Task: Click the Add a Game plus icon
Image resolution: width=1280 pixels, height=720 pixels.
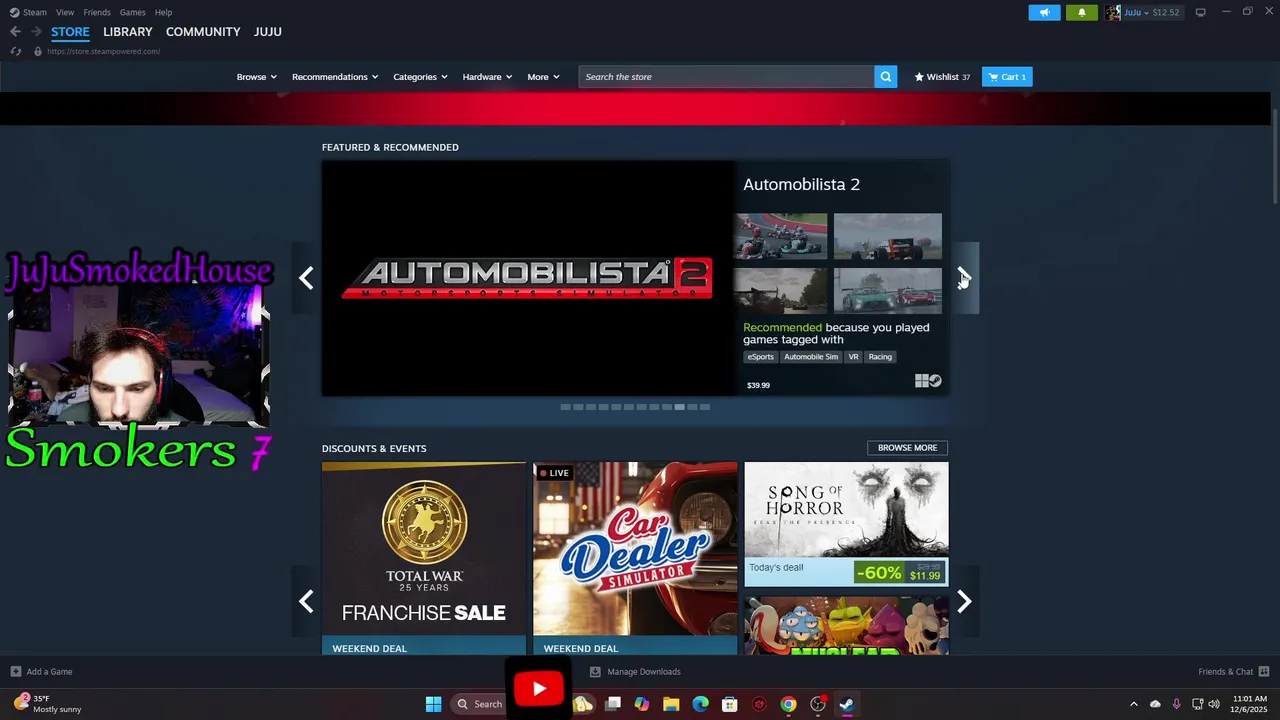Action: coord(16,672)
